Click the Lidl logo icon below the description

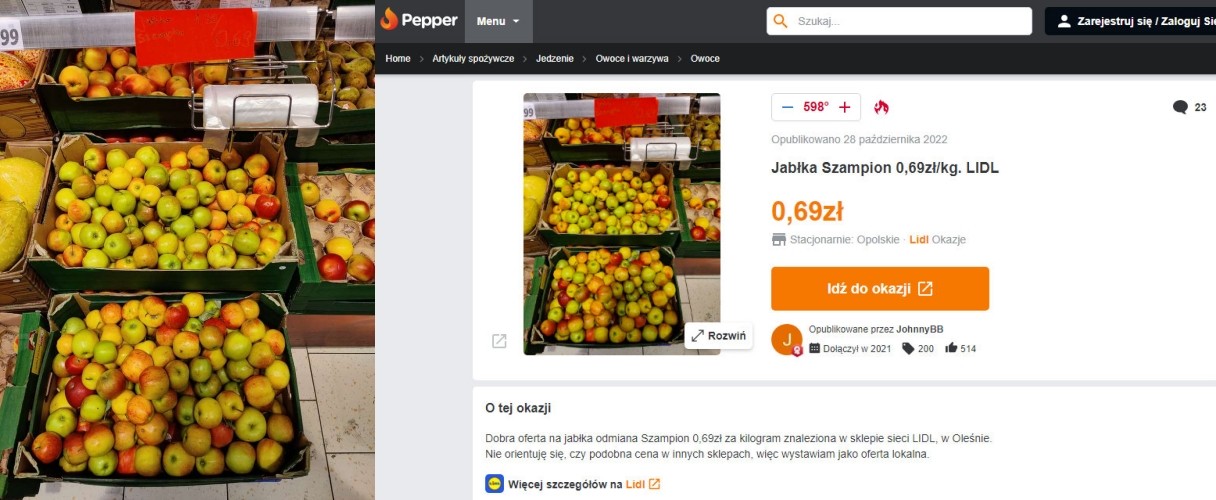494,484
